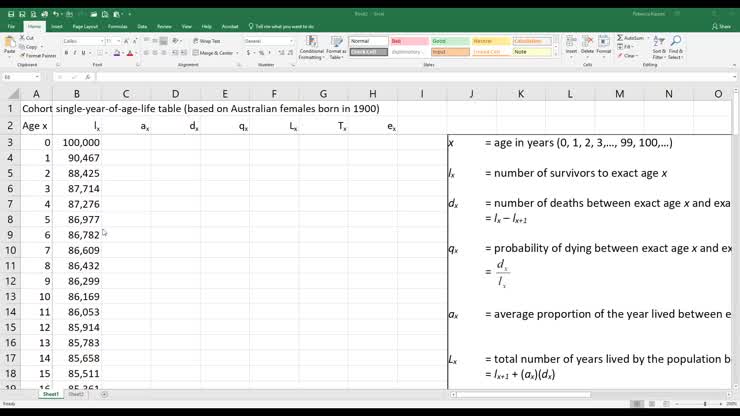Increase decimal places
Image resolution: width=740 pixels, height=416 pixels.
coord(281,53)
